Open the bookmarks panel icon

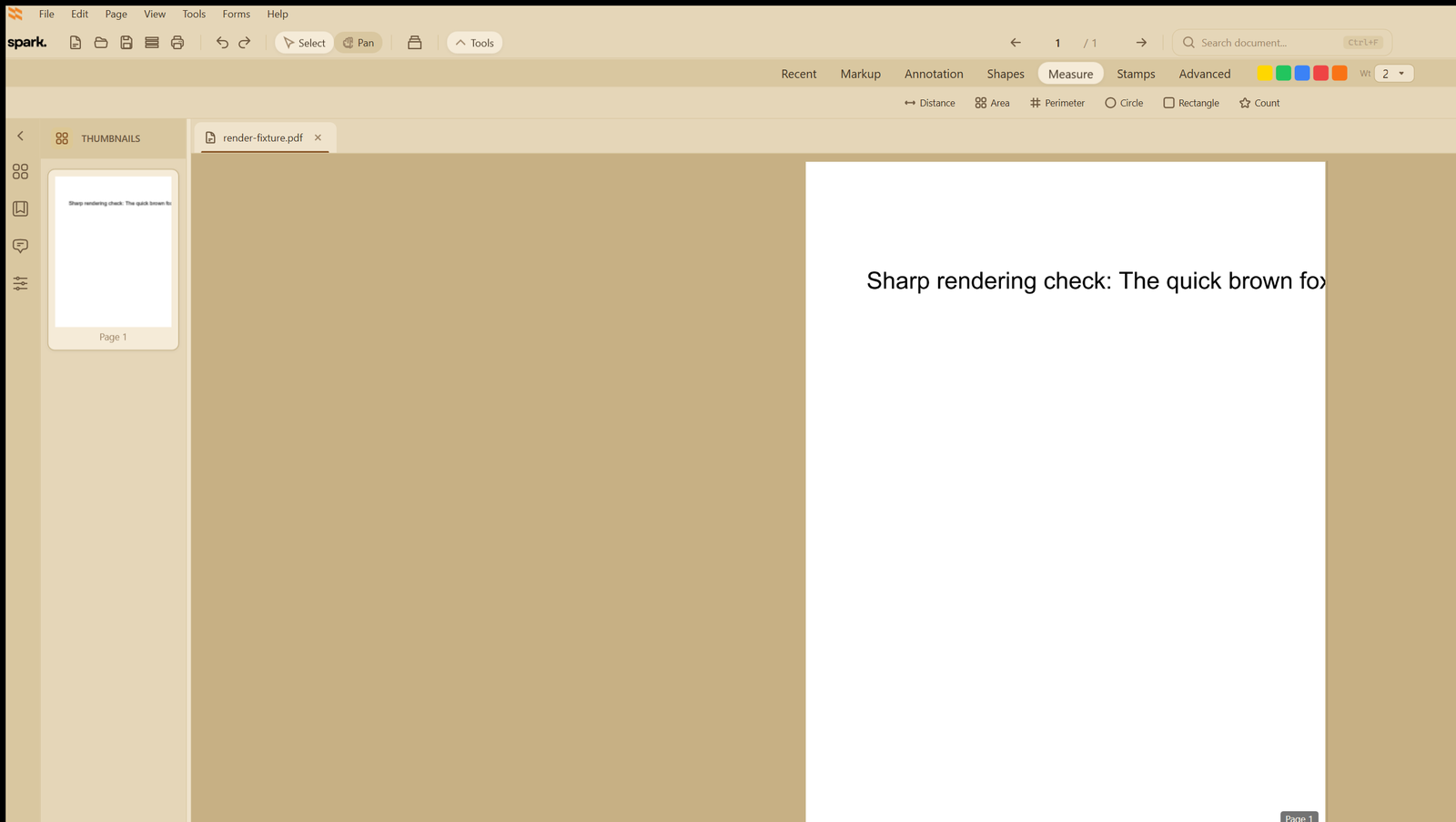pos(20,209)
